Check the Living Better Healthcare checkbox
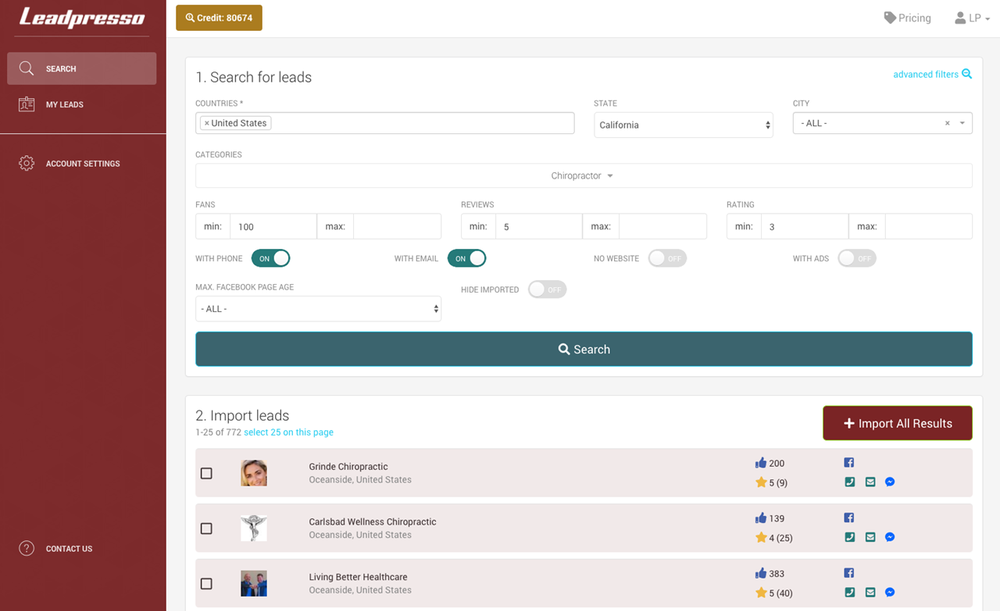Viewport: 1000px width, 611px height. [206, 584]
